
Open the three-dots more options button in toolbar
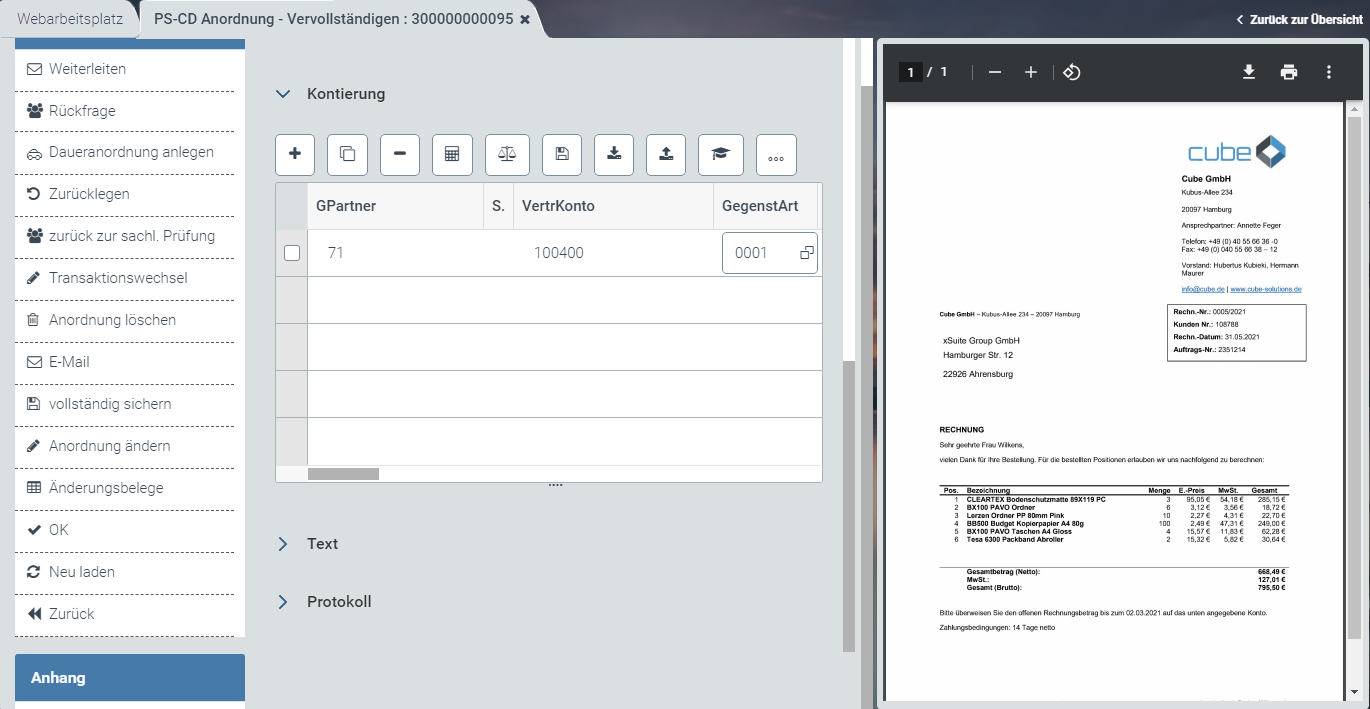[x=776, y=155]
